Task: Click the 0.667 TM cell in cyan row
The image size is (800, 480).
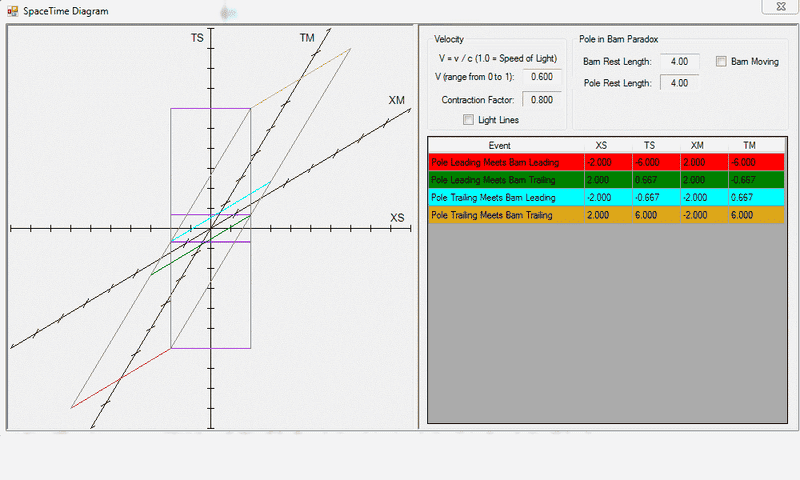Action: 756,197
